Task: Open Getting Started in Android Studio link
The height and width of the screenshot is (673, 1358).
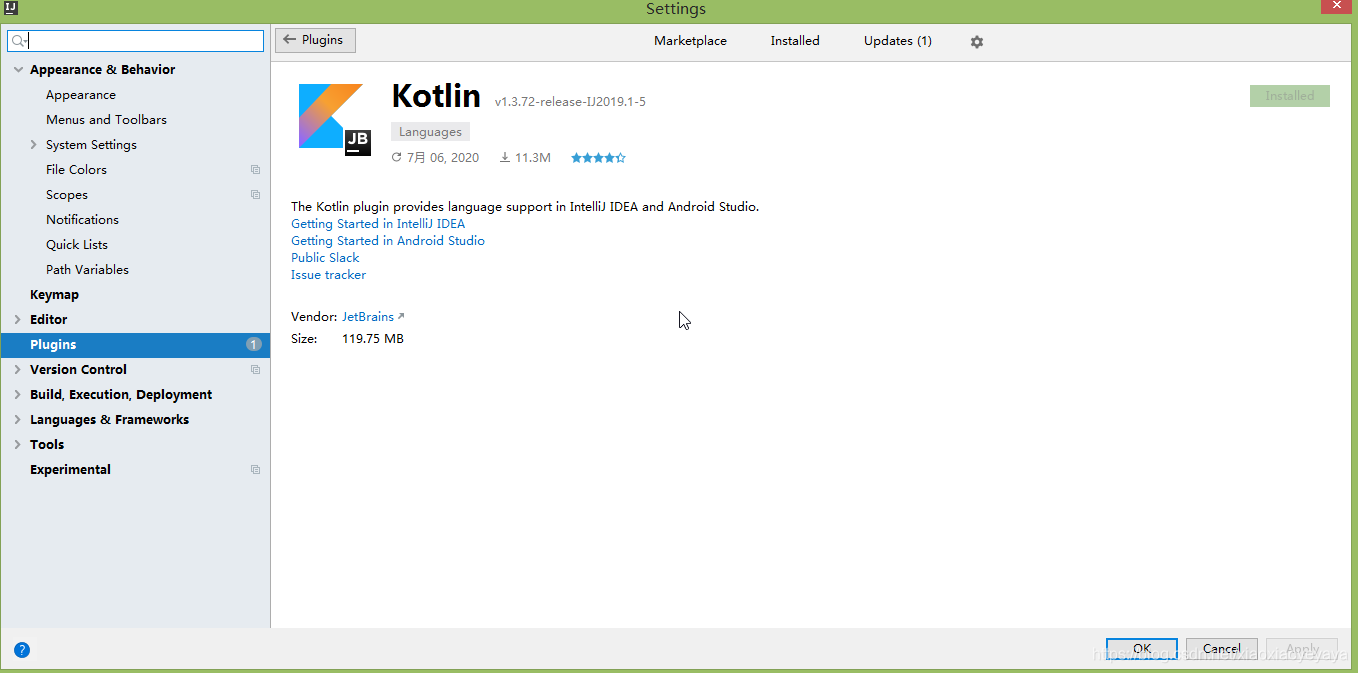Action: tap(388, 241)
